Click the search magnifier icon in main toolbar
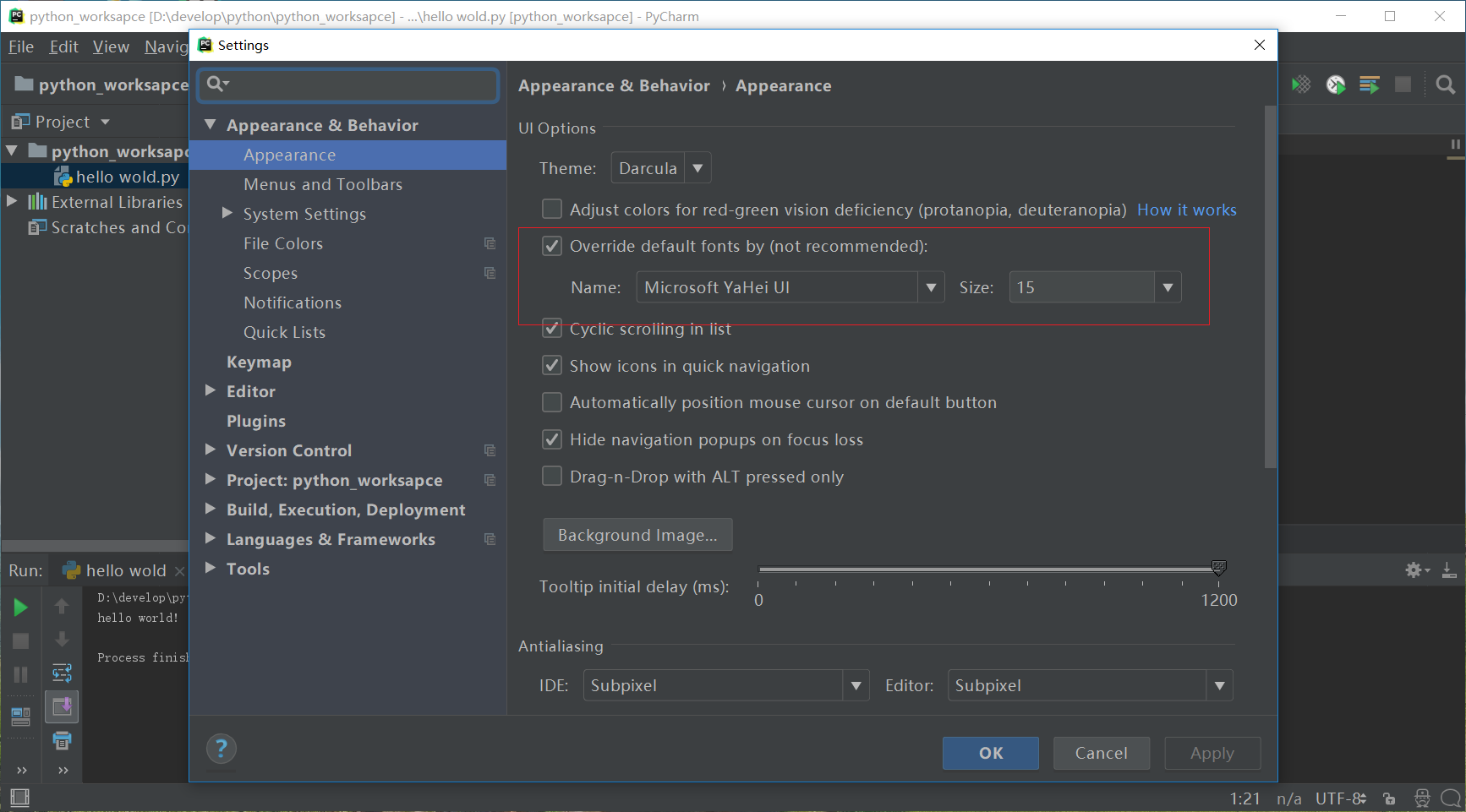This screenshot has height=812, width=1466. point(1446,84)
